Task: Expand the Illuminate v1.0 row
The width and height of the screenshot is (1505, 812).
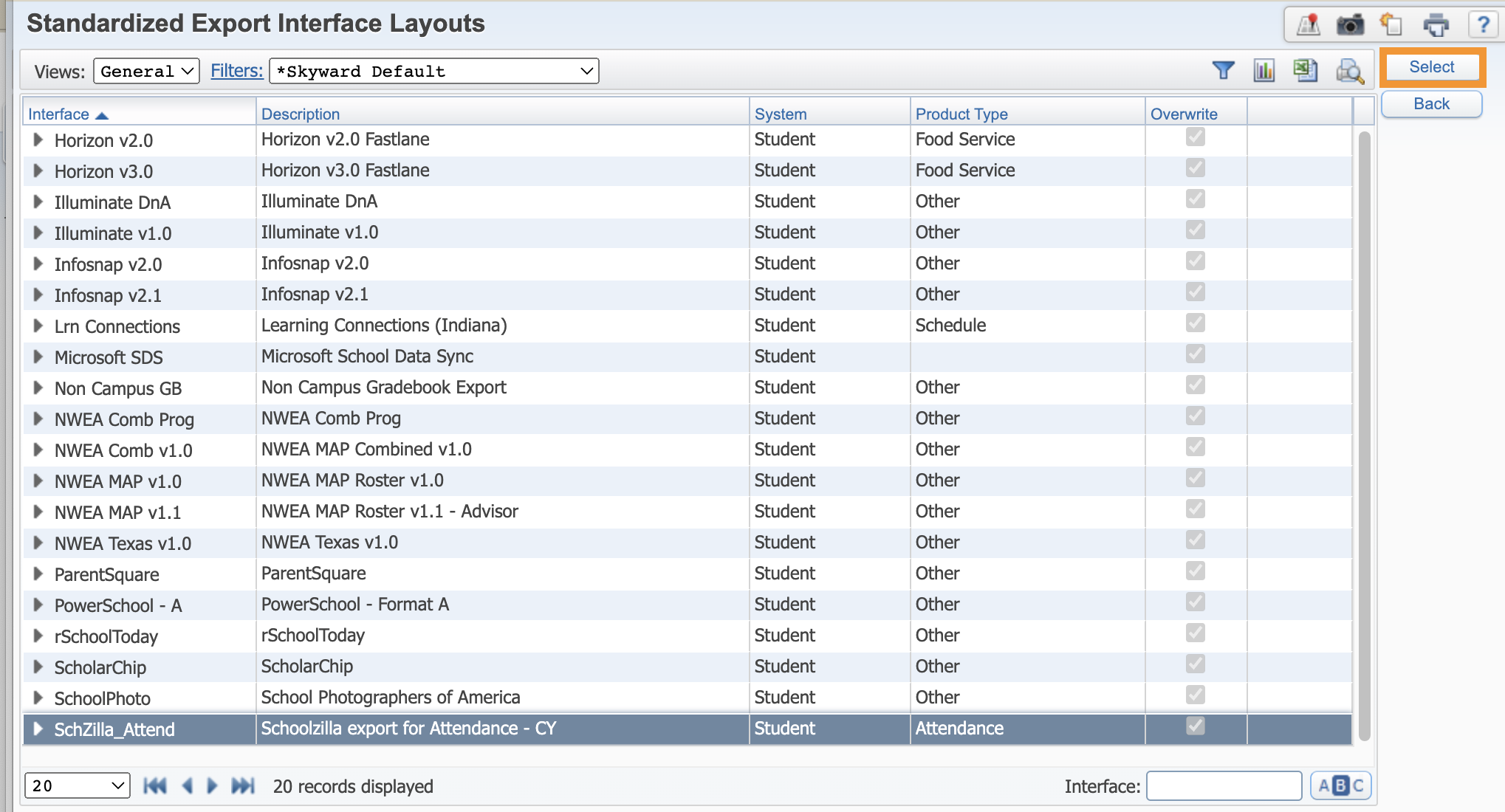Action: point(38,233)
